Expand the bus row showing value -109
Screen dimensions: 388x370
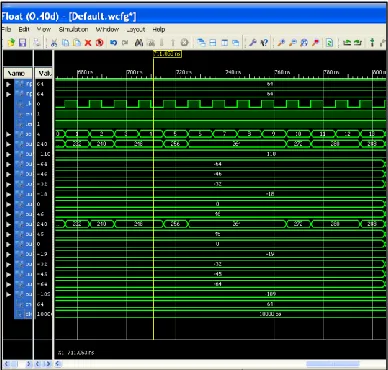point(9,294)
